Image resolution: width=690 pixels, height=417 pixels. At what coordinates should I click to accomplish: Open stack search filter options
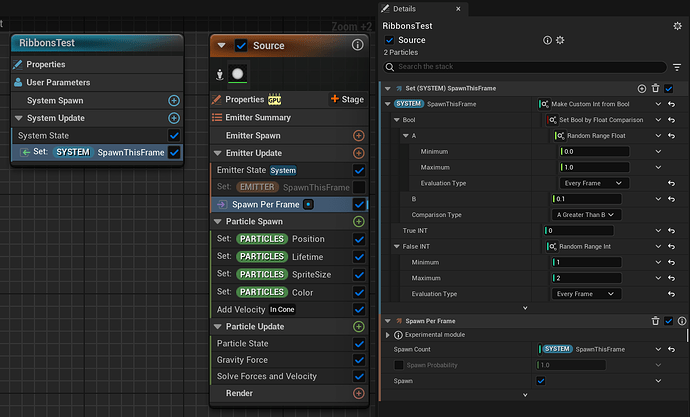coord(677,67)
